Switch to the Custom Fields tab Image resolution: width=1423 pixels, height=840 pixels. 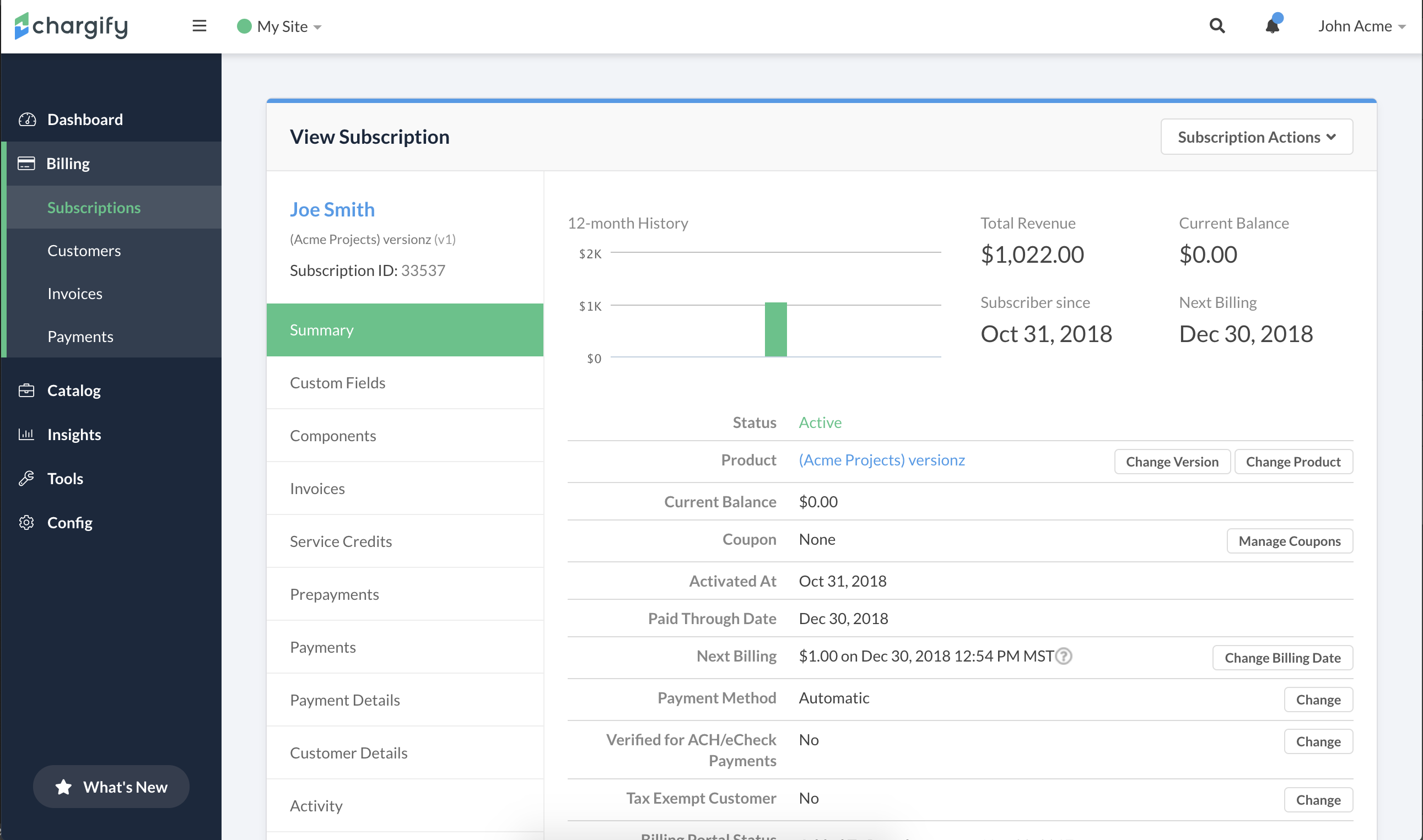(x=337, y=383)
